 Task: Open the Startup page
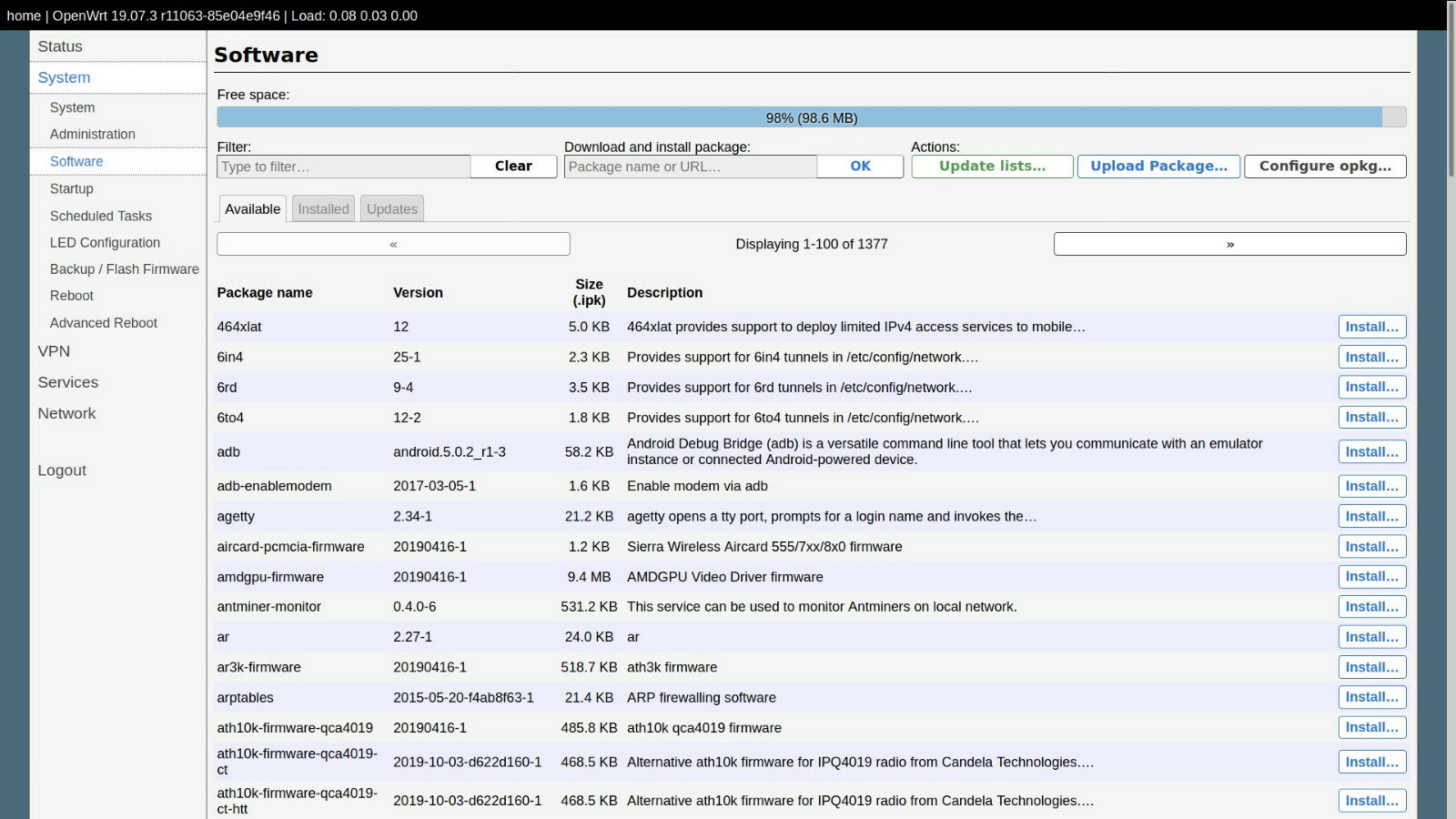coord(72,188)
